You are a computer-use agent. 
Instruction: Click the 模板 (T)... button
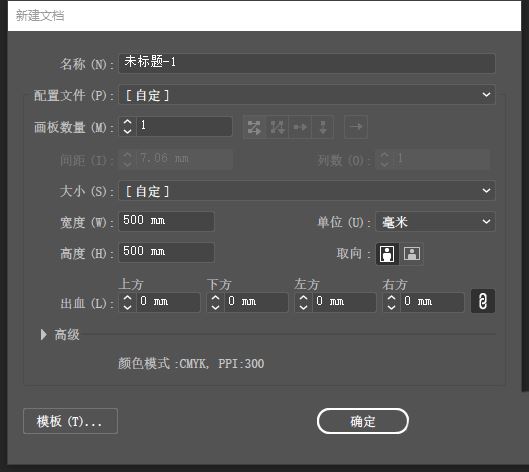(x=70, y=421)
